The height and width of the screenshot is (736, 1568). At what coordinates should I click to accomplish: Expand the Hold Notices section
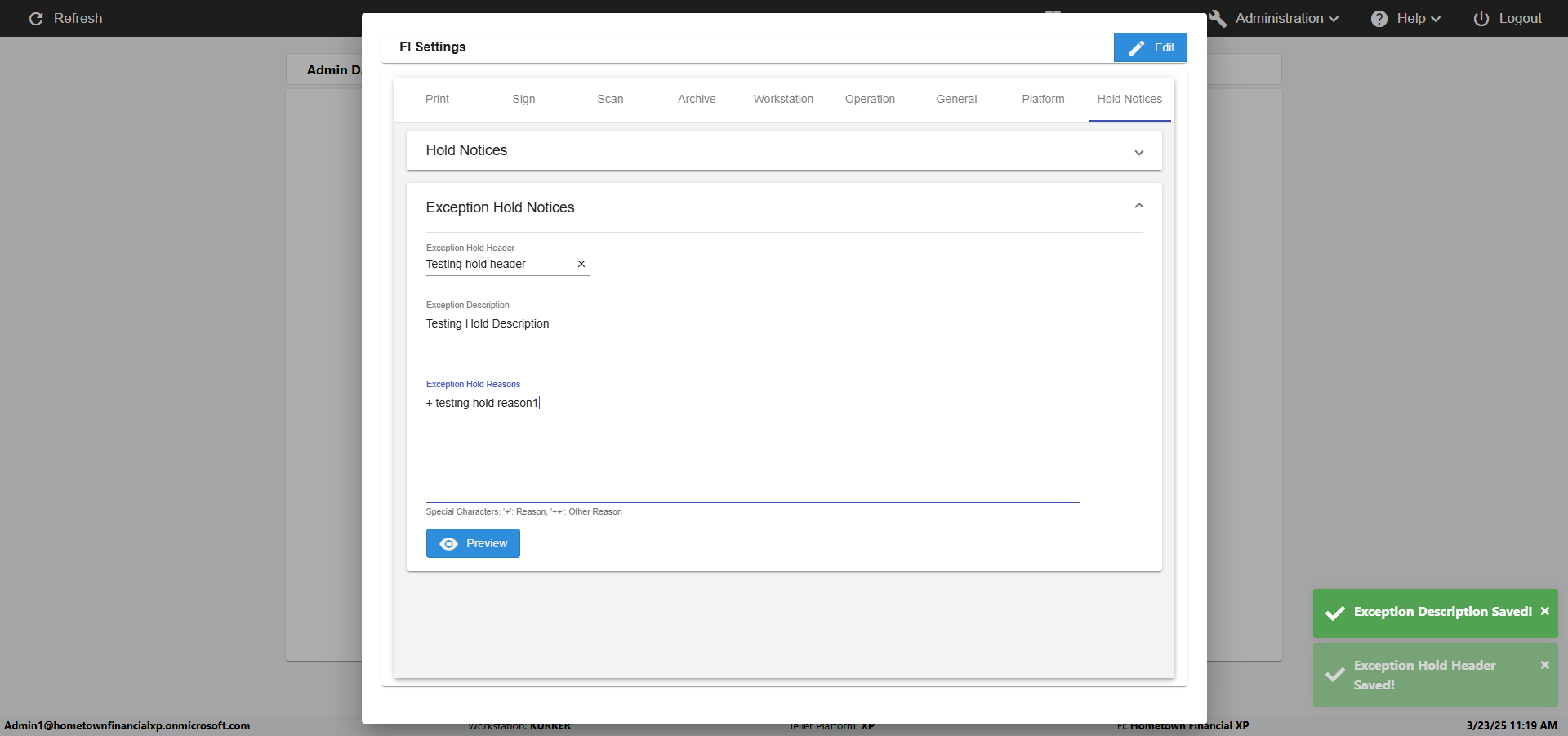1139,153
